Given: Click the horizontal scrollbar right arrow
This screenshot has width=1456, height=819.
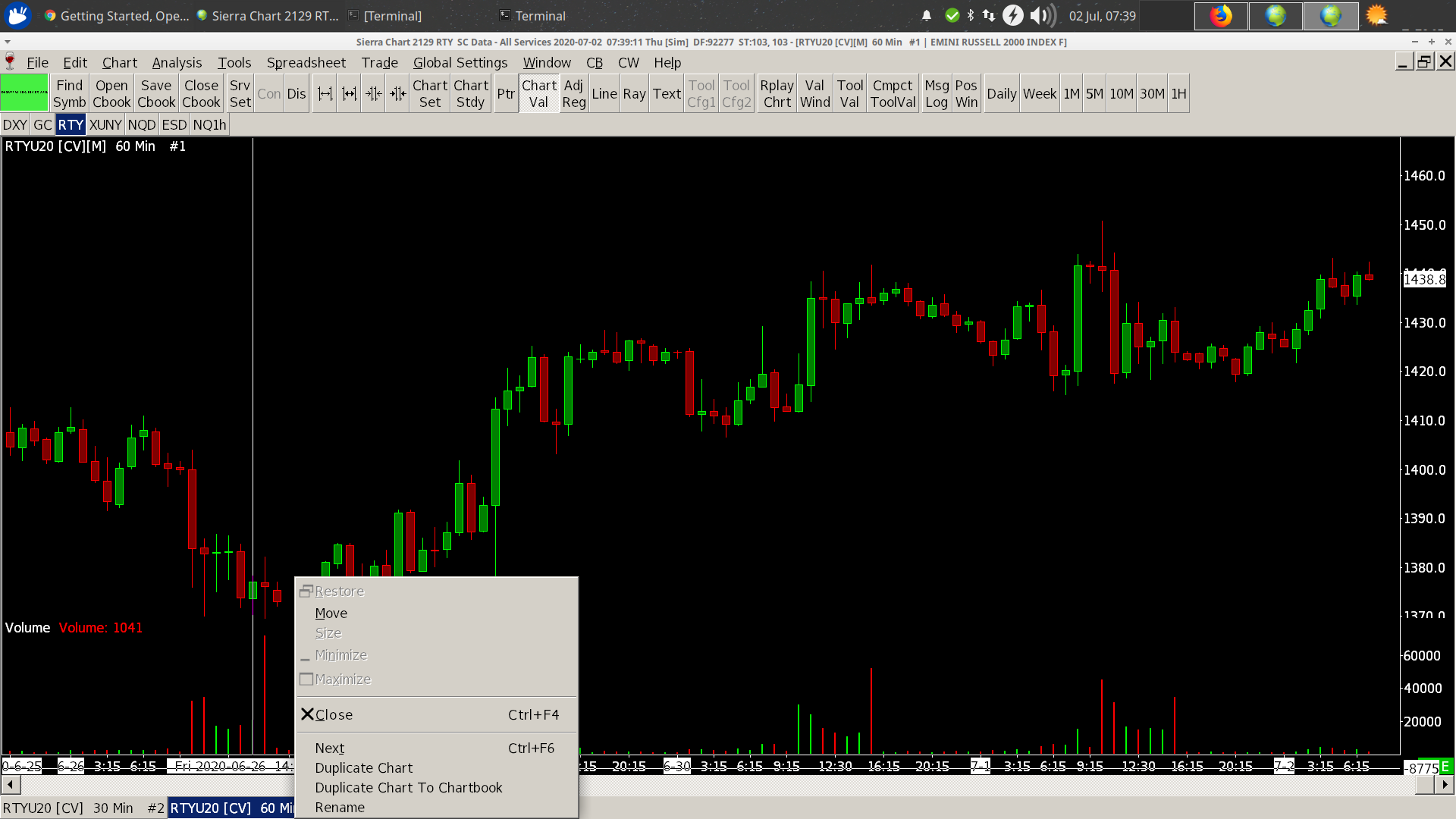Looking at the screenshot, I should (1446, 784).
